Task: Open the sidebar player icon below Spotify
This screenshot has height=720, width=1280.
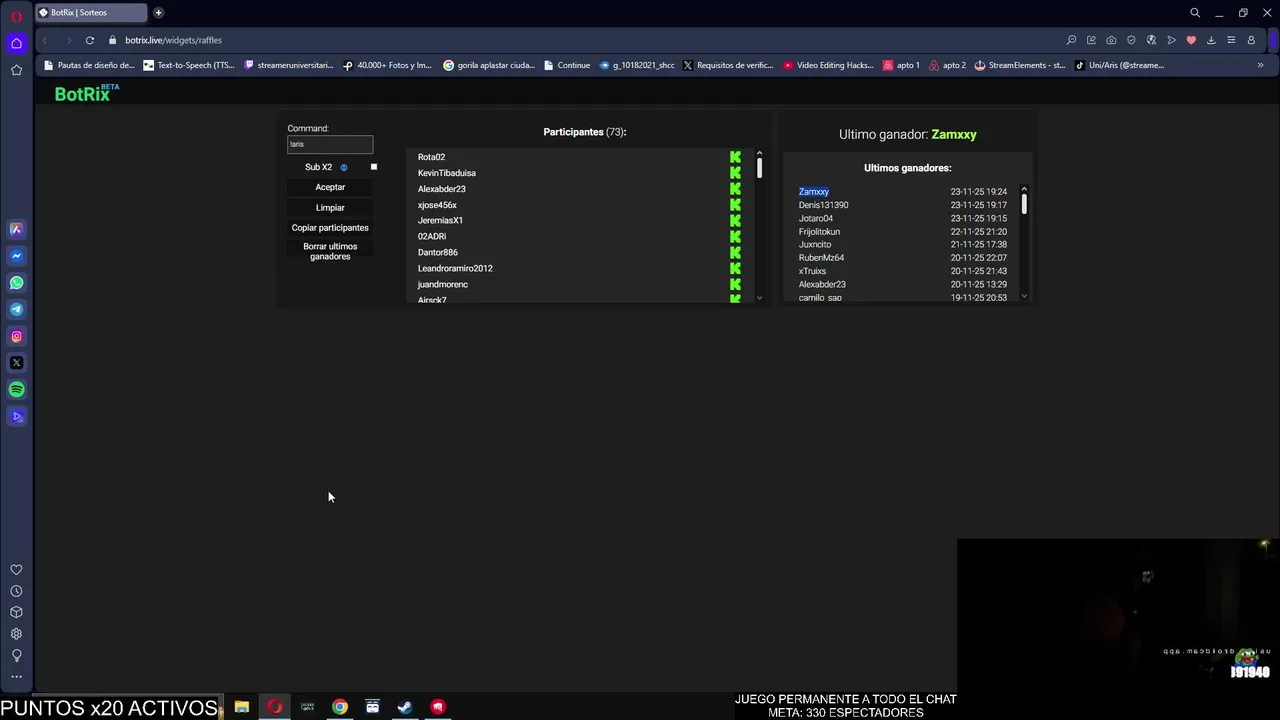Action: click(16, 416)
